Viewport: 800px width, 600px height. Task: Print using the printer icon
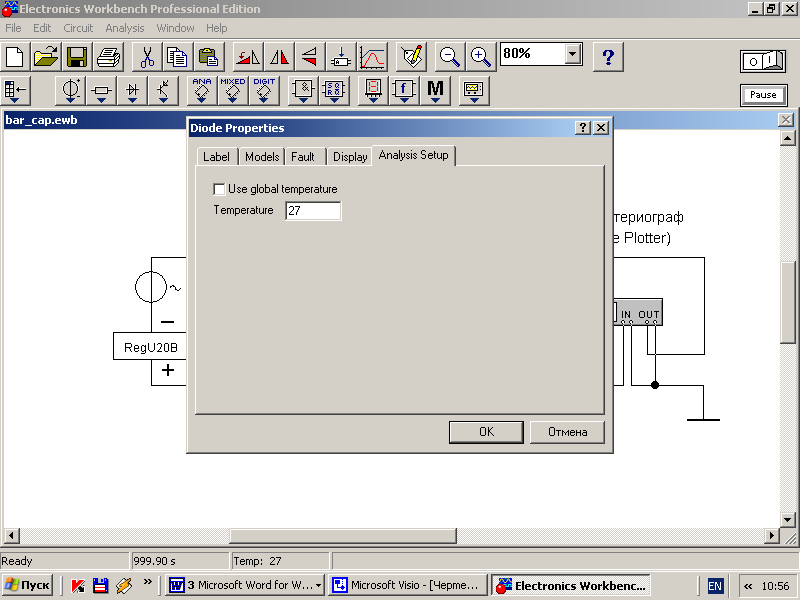108,57
